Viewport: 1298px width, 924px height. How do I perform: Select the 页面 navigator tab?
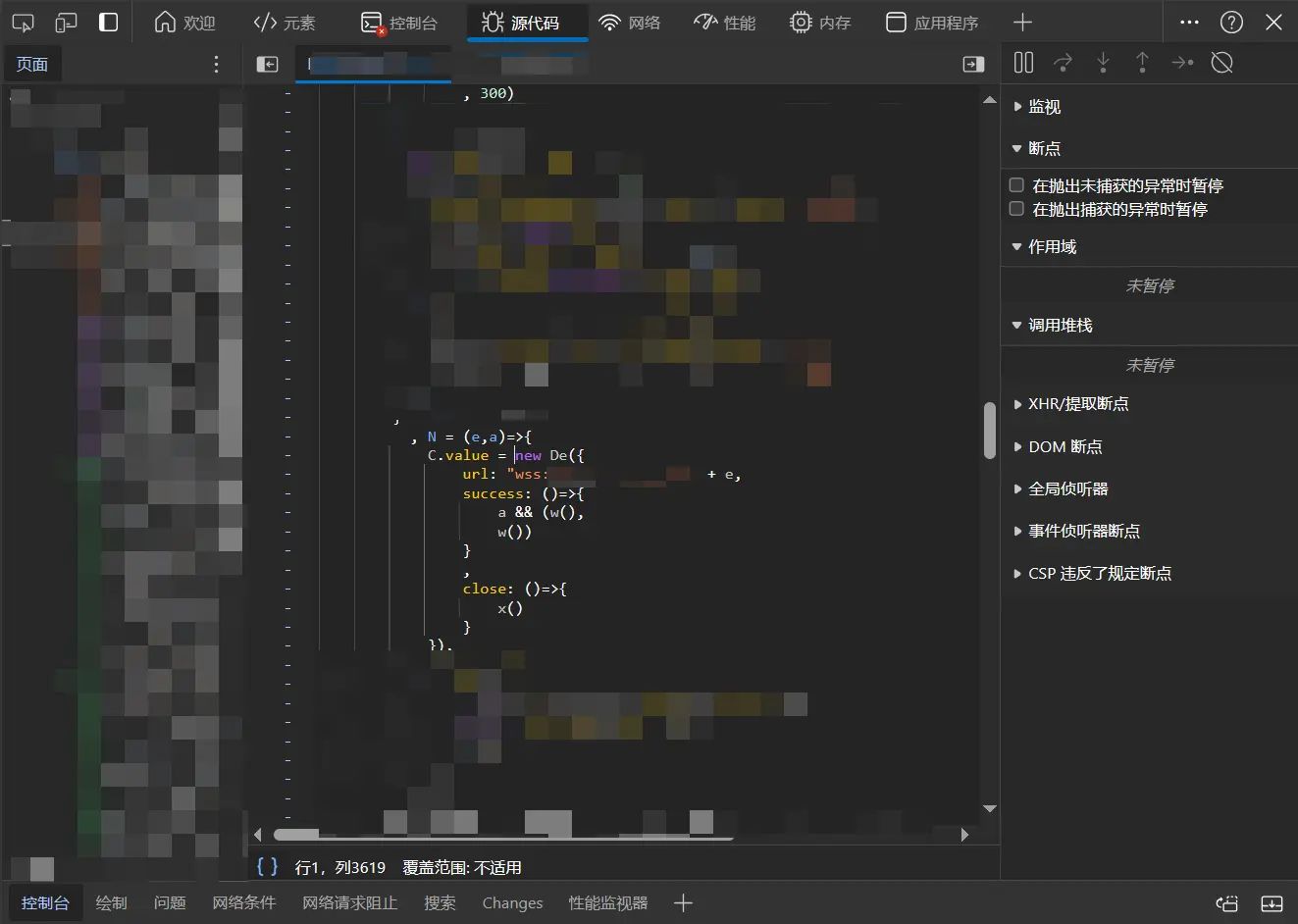click(x=32, y=64)
